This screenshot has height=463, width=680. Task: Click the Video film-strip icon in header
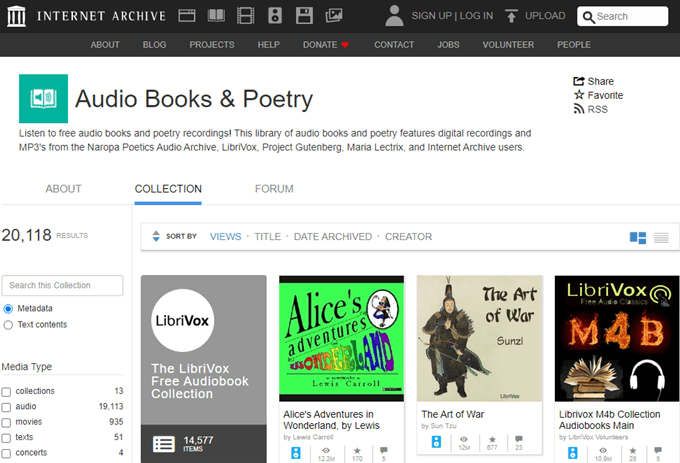246,16
